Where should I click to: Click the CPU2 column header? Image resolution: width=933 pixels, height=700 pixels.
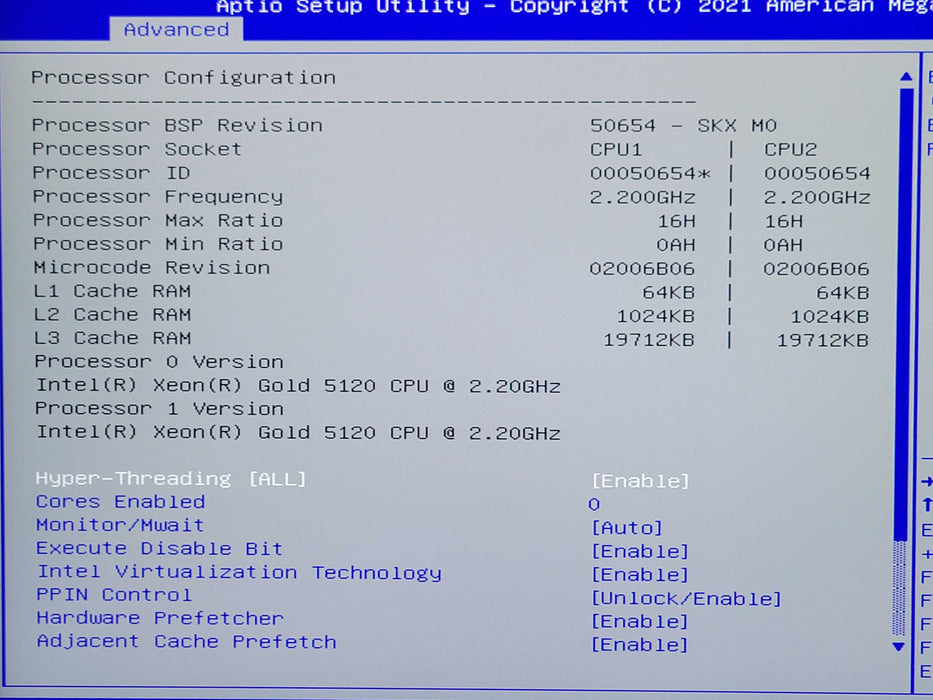[x=791, y=149]
